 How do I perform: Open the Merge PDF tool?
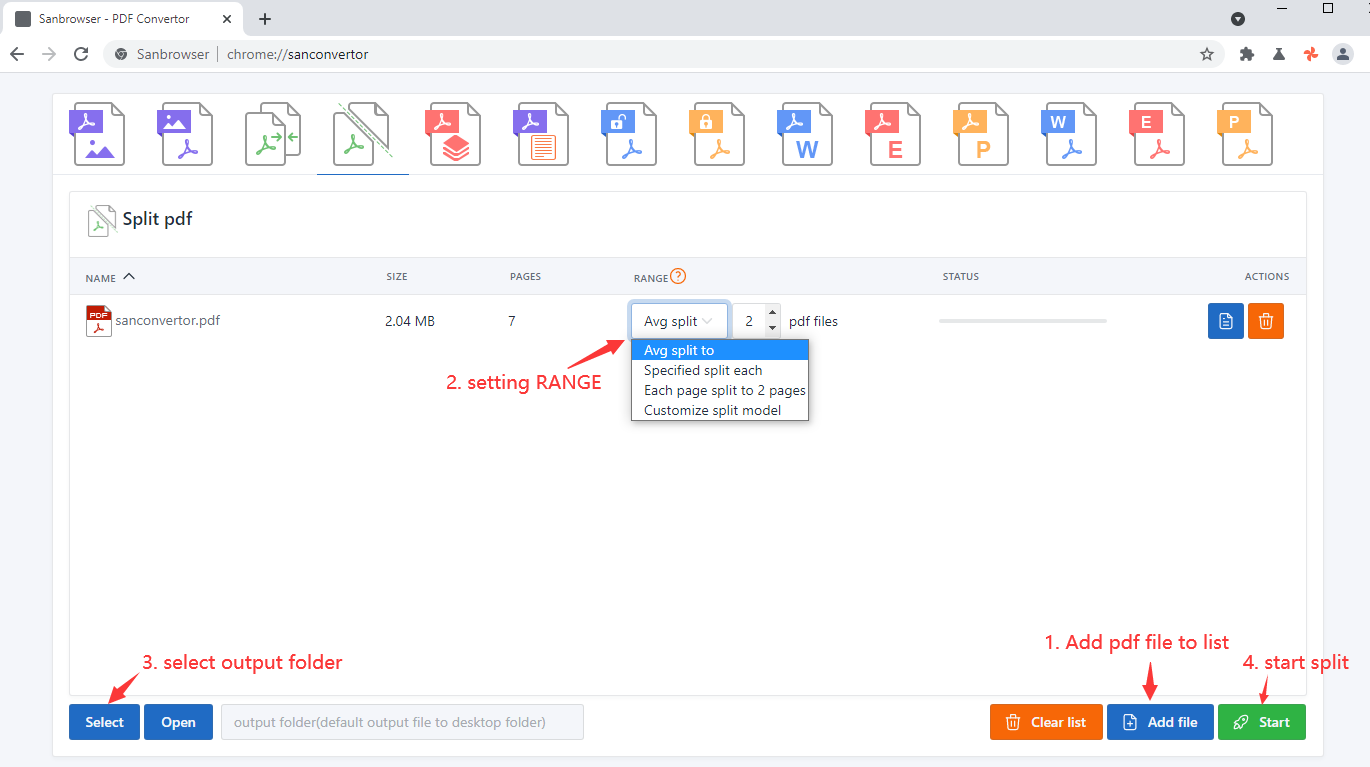(x=273, y=134)
